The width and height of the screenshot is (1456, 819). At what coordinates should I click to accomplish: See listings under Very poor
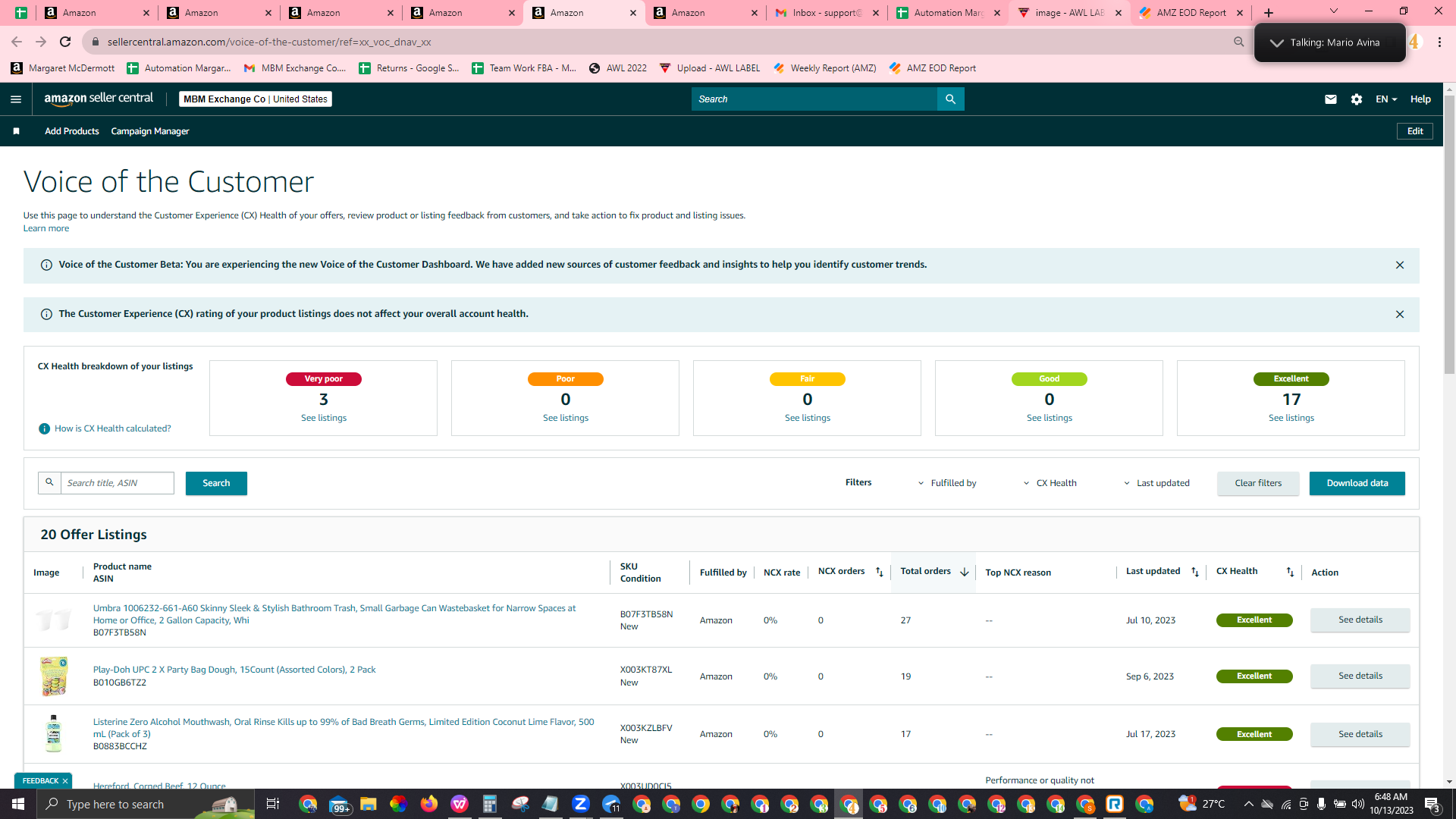(324, 418)
